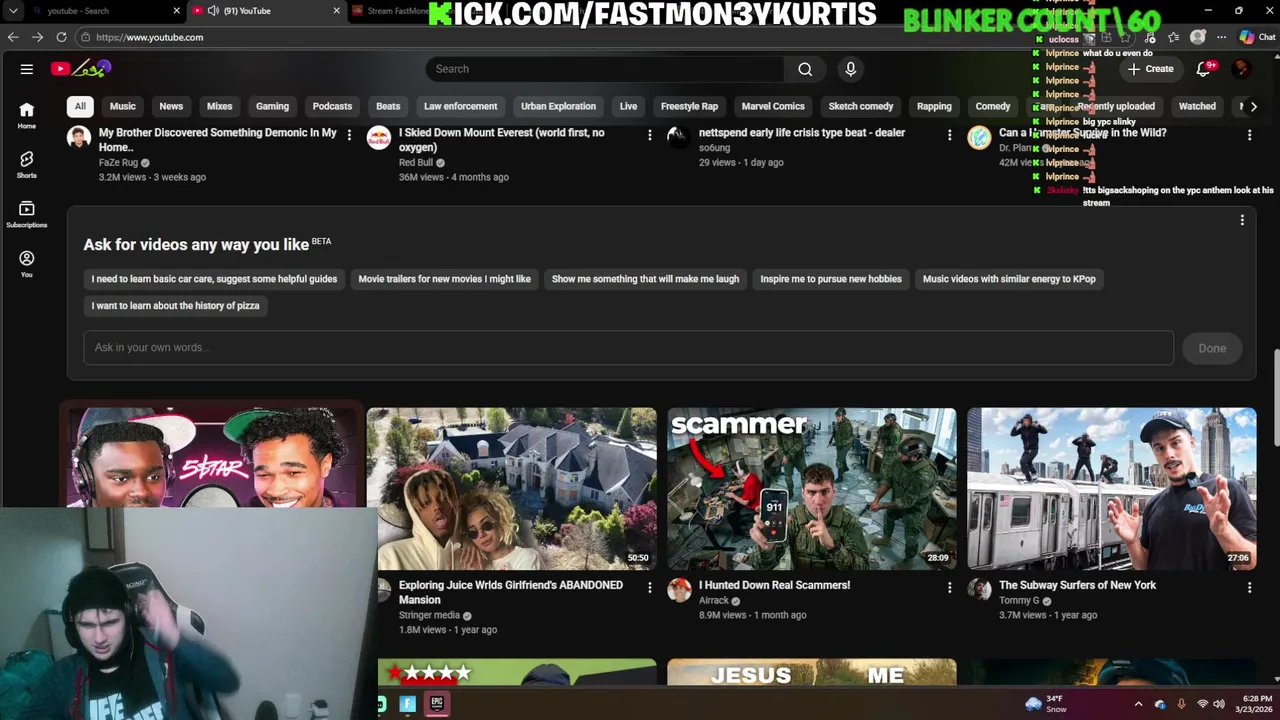Viewport: 1280px width, 720px height.
Task: Open the taskbar weather widget
Action: pyautogui.click(x=1047, y=704)
